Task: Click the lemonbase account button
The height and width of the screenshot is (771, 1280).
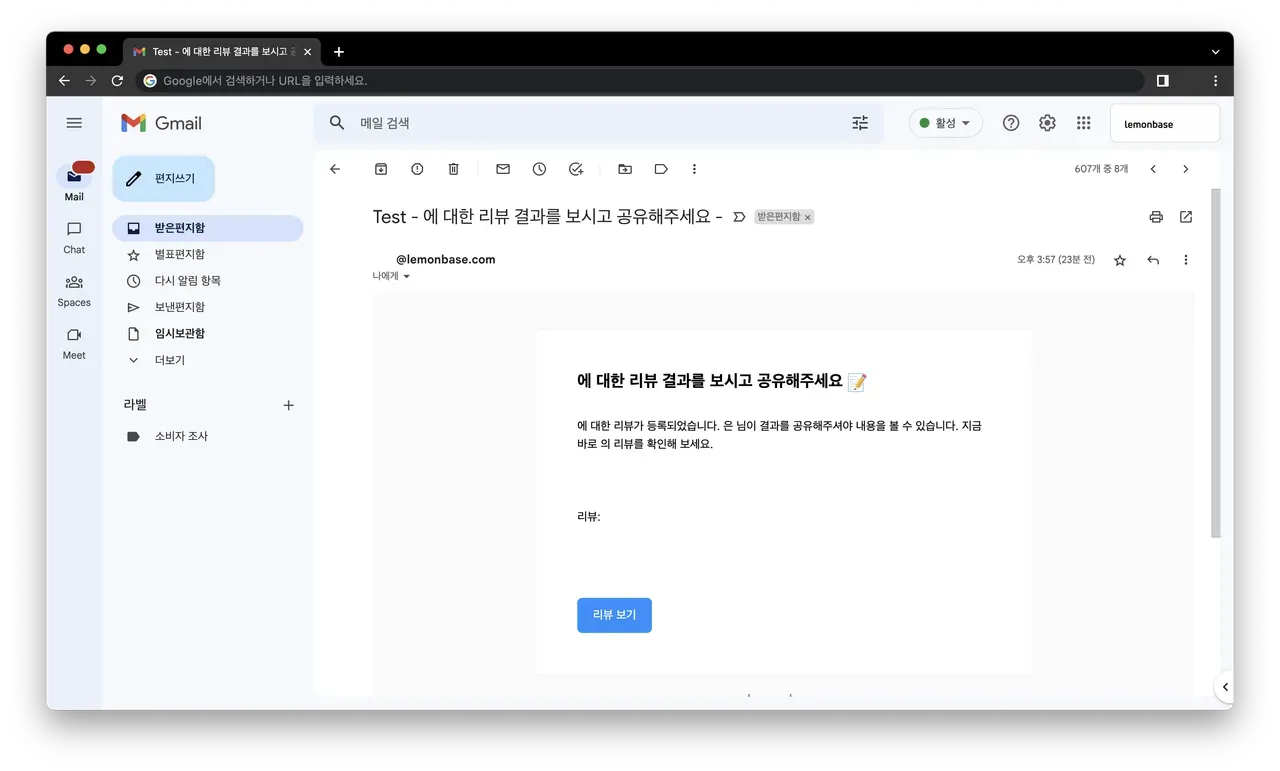Action: (x=1165, y=124)
